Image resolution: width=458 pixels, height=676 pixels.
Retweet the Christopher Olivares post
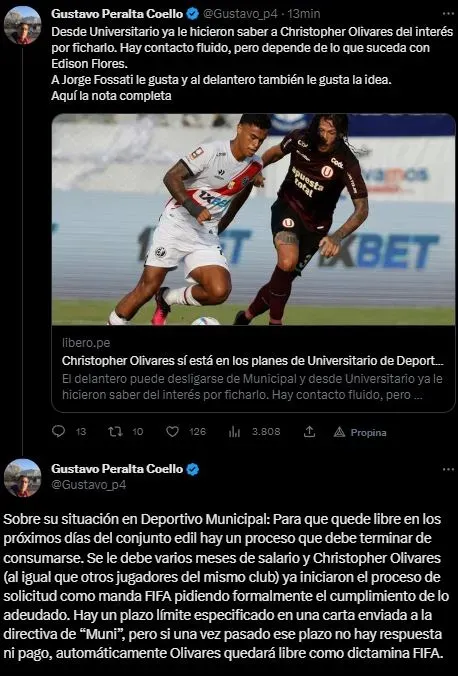pos(115,432)
